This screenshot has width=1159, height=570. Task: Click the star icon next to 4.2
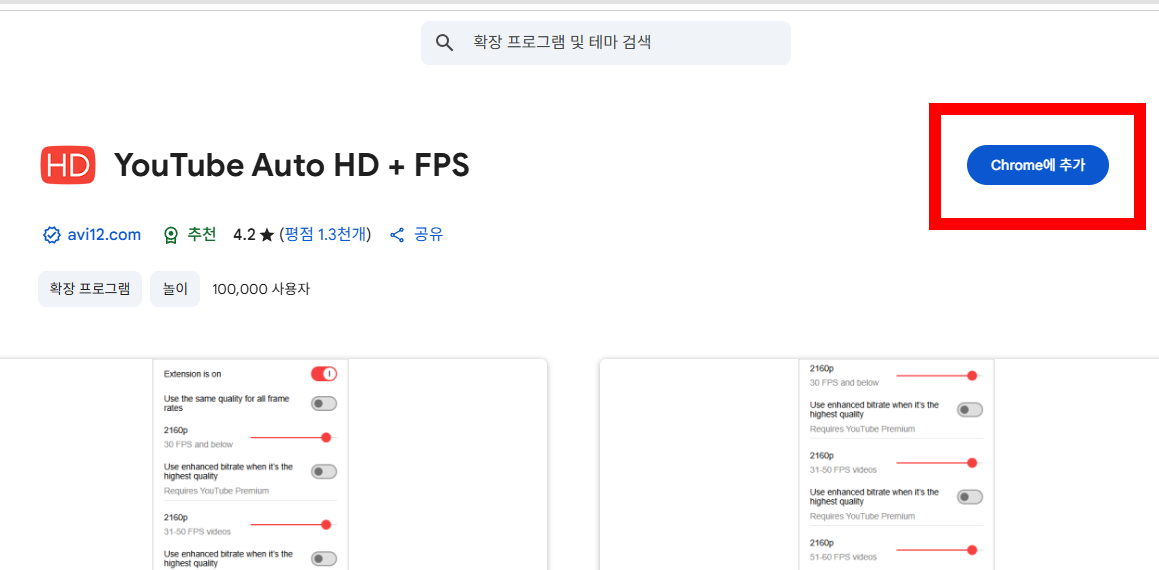point(267,235)
